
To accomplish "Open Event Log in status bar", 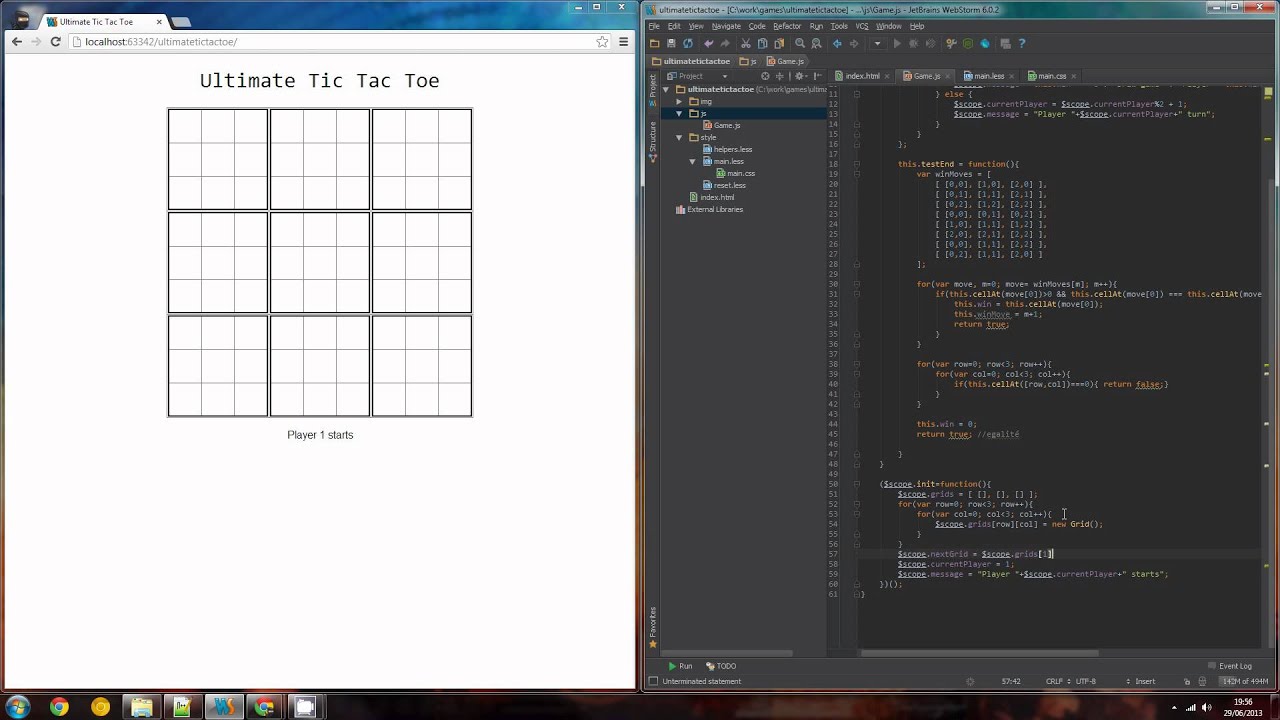I will pos(1229,666).
